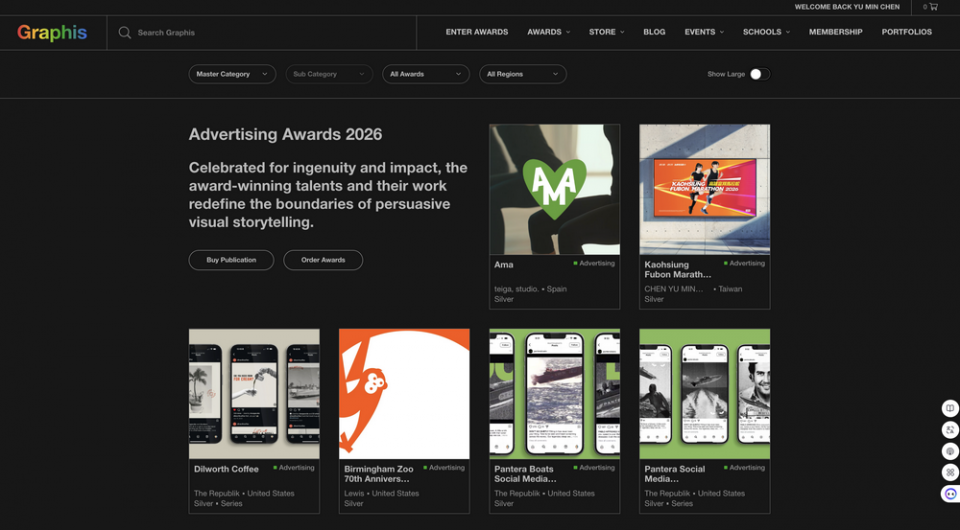Image resolution: width=960 pixels, height=530 pixels.
Task: Expand the Sub Category dropdown
Action: [x=329, y=74]
